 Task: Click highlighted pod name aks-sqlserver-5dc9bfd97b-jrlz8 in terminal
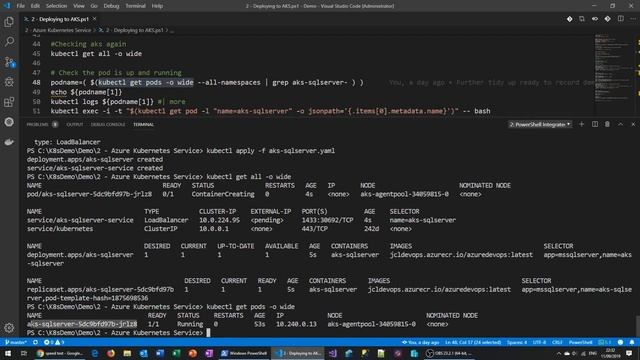(x=82, y=324)
